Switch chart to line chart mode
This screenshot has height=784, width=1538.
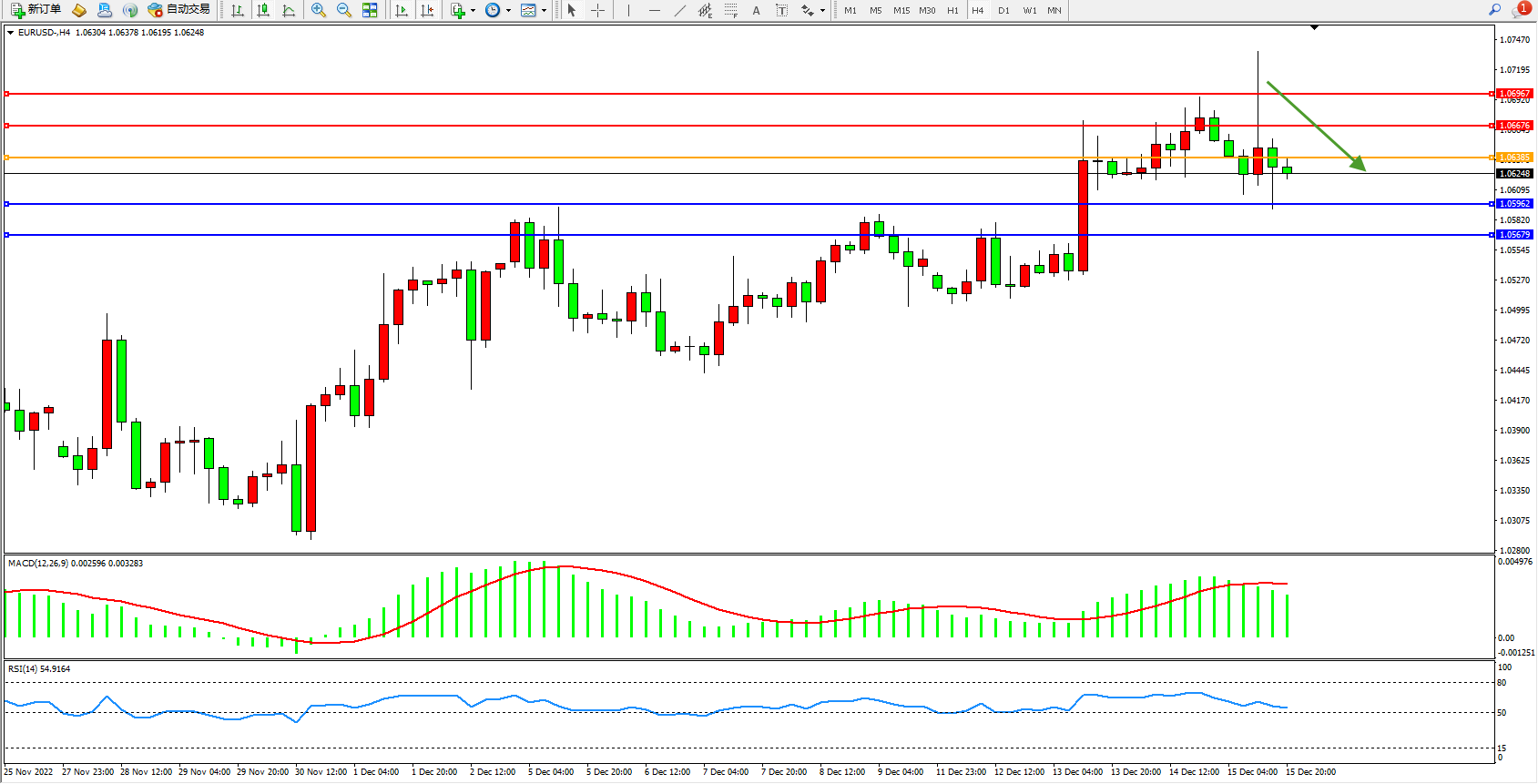[x=289, y=10]
